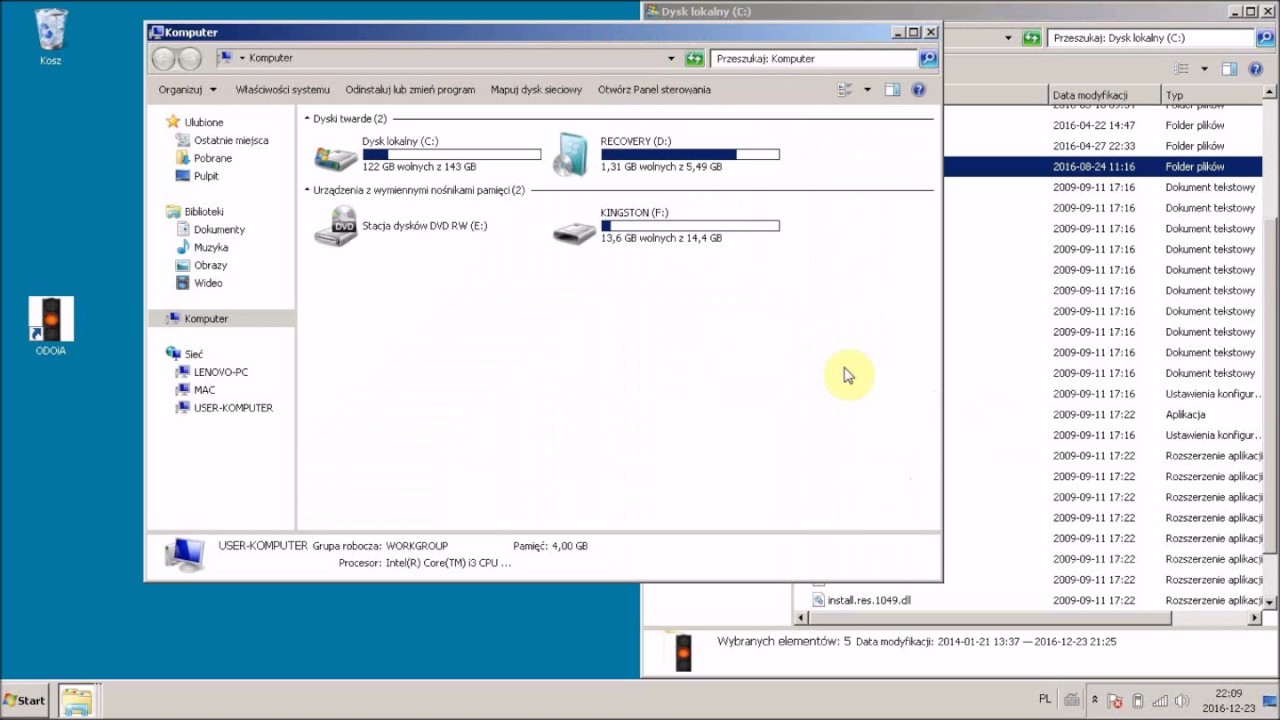Open Obrazy library

click(x=210, y=266)
